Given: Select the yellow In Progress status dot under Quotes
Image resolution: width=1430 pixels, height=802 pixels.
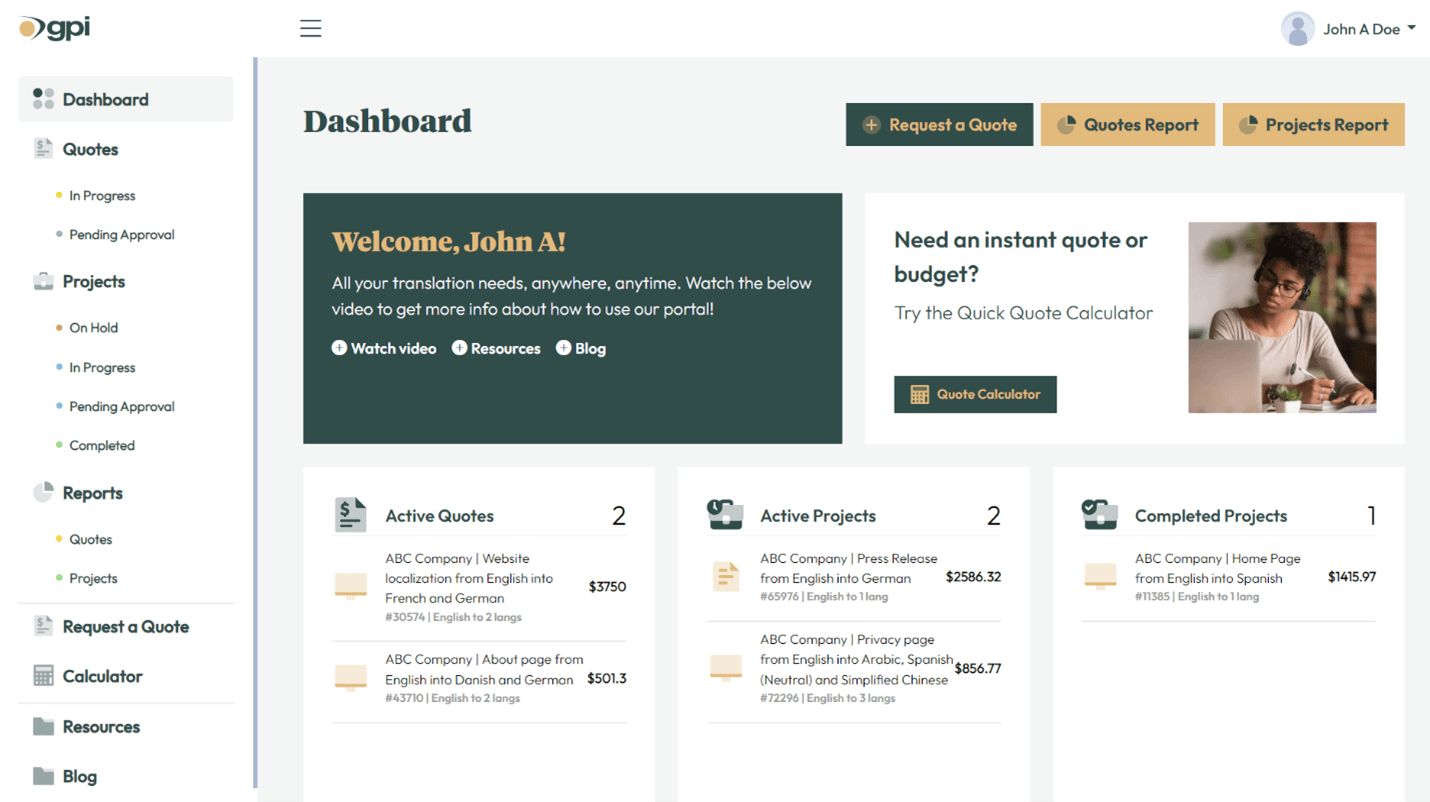Looking at the screenshot, I should point(60,196).
